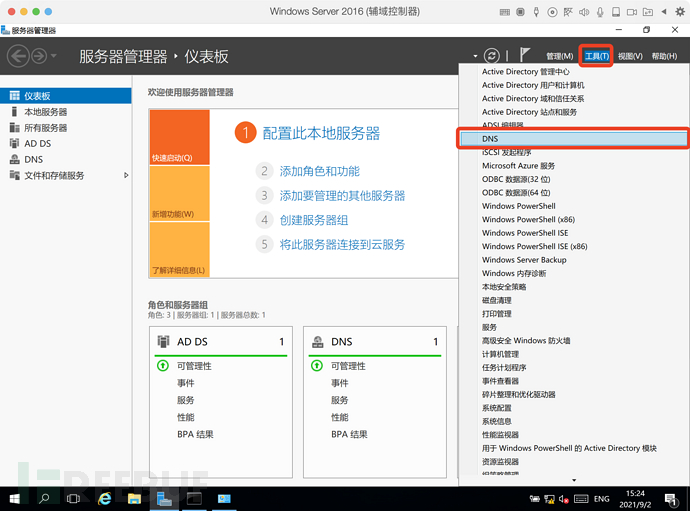Open iSCSI 发起程序 menu item
The height and width of the screenshot is (511, 690).
coord(506,152)
